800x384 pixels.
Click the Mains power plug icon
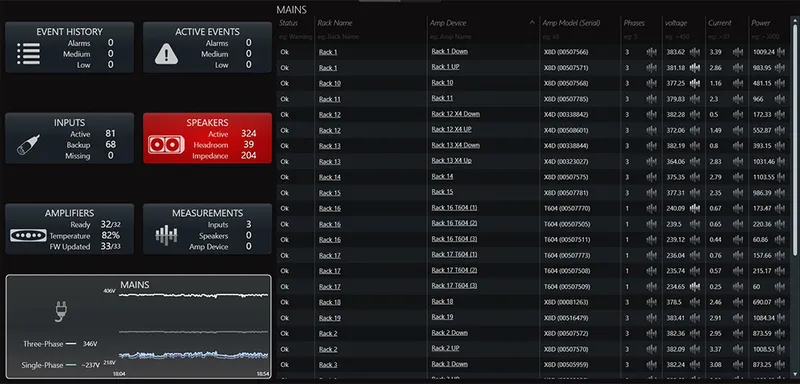61,311
